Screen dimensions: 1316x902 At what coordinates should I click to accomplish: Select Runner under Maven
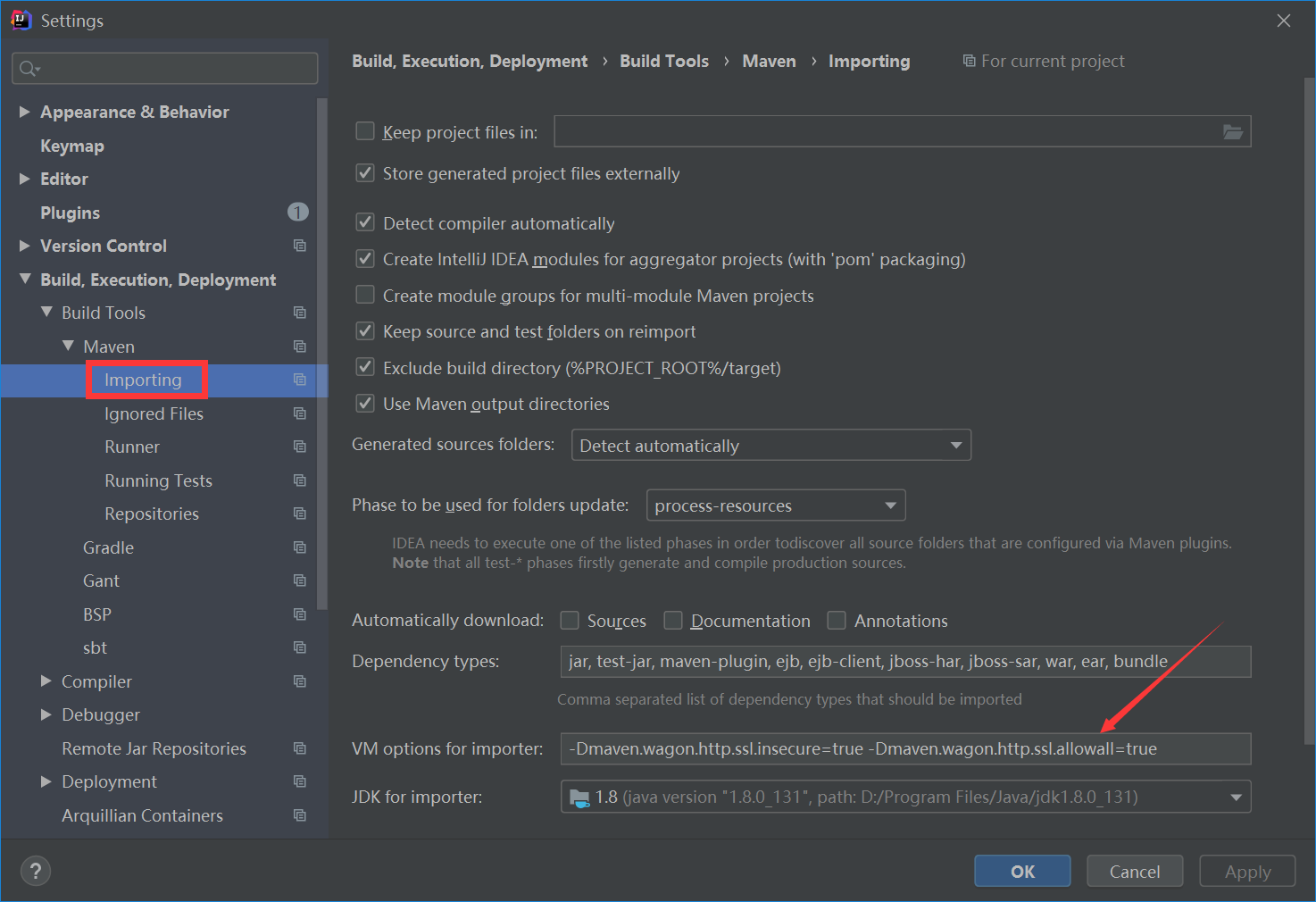pyautogui.click(x=132, y=447)
